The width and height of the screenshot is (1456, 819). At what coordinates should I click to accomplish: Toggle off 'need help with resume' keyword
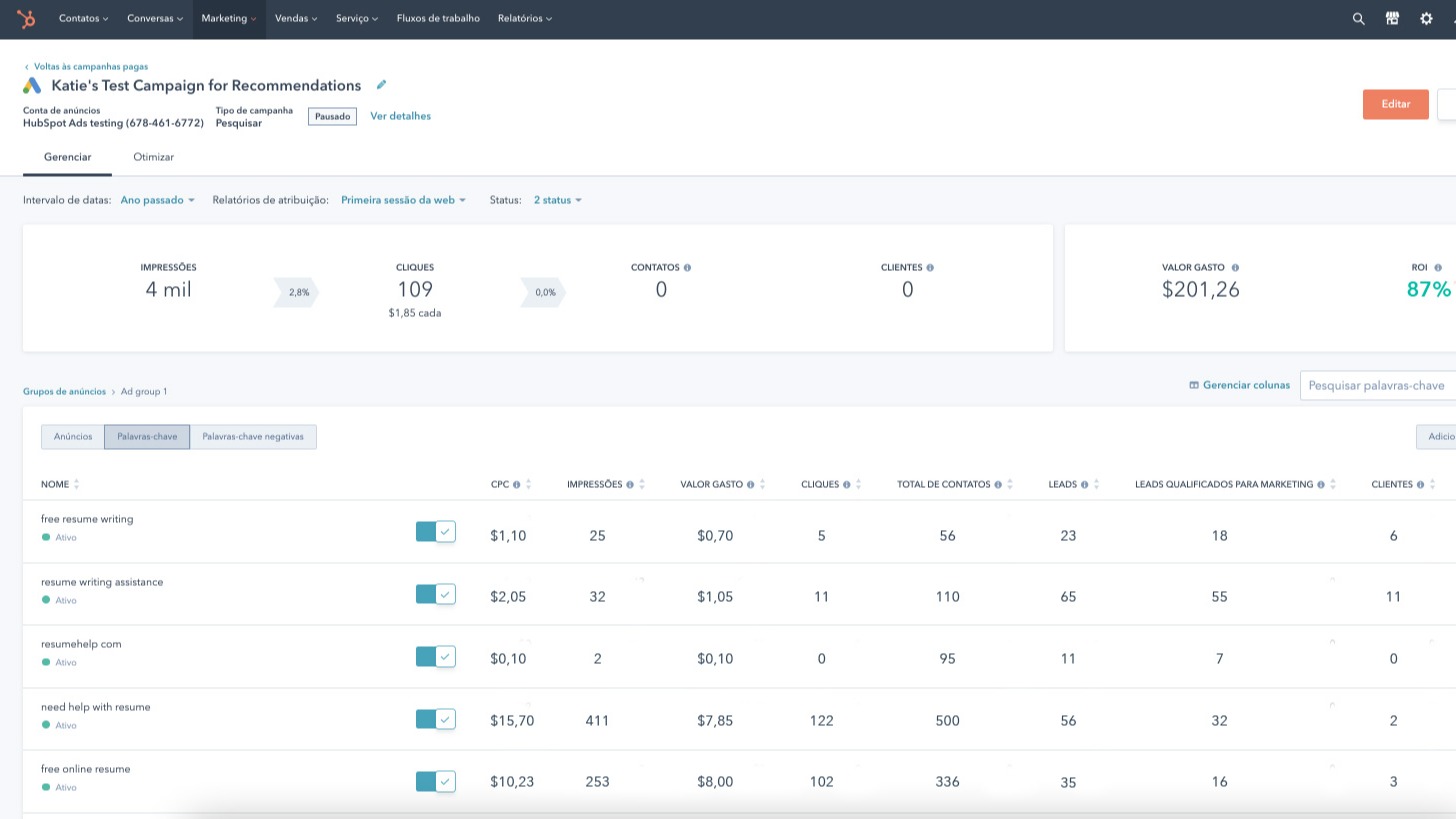[x=436, y=719]
